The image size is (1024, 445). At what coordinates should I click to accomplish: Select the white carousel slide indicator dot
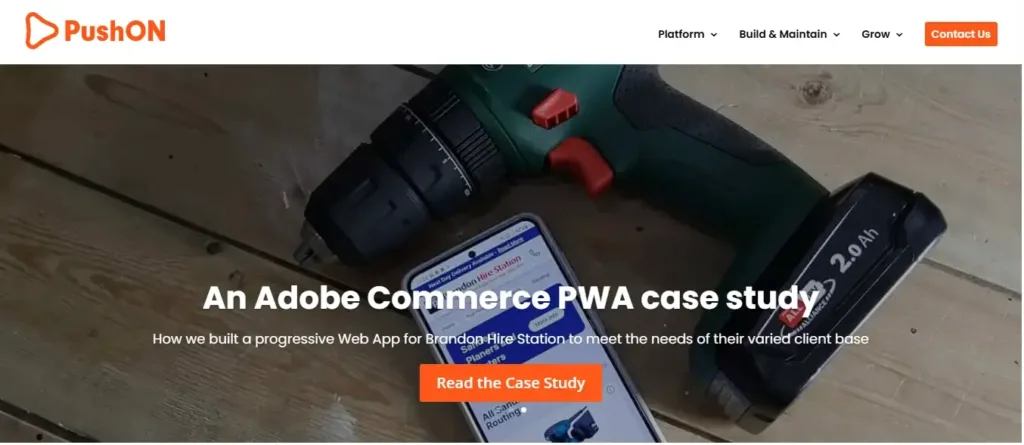pos(524,410)
